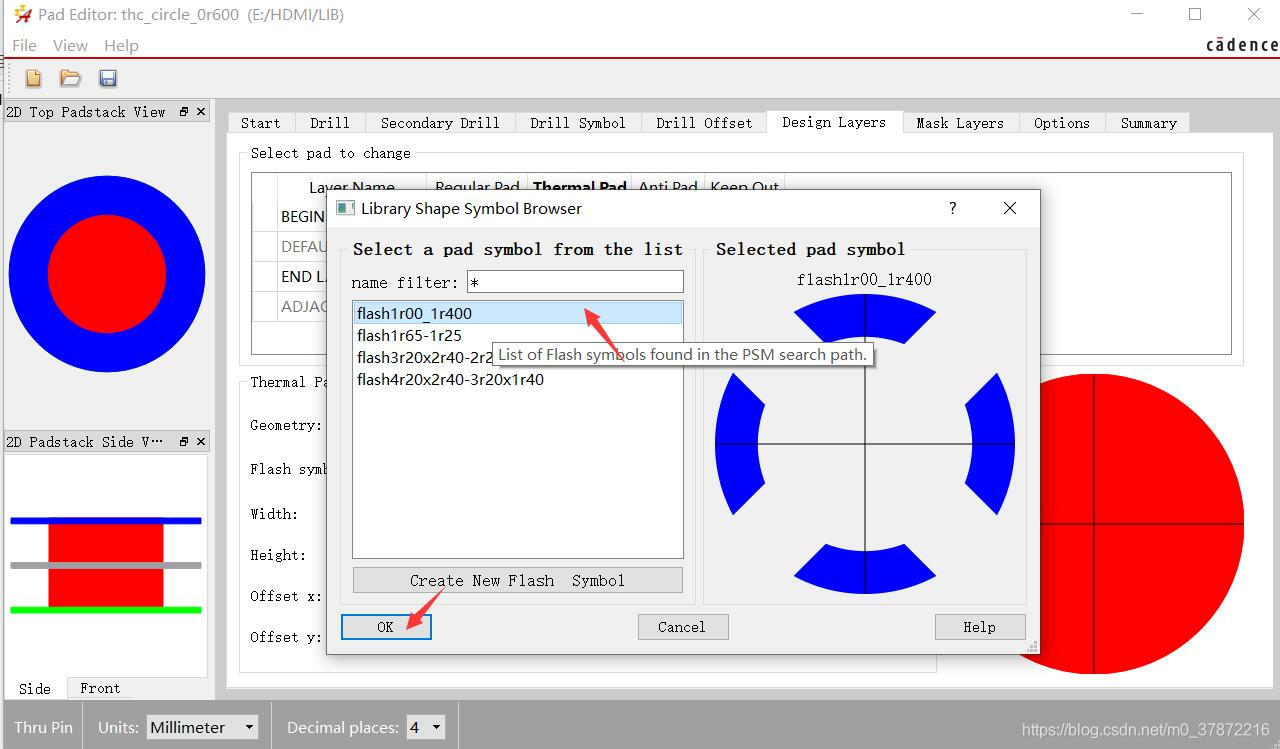Screen dimensions: 1280x749
Task: Open the Decimal places dropdown
Action: pos(425,727)
